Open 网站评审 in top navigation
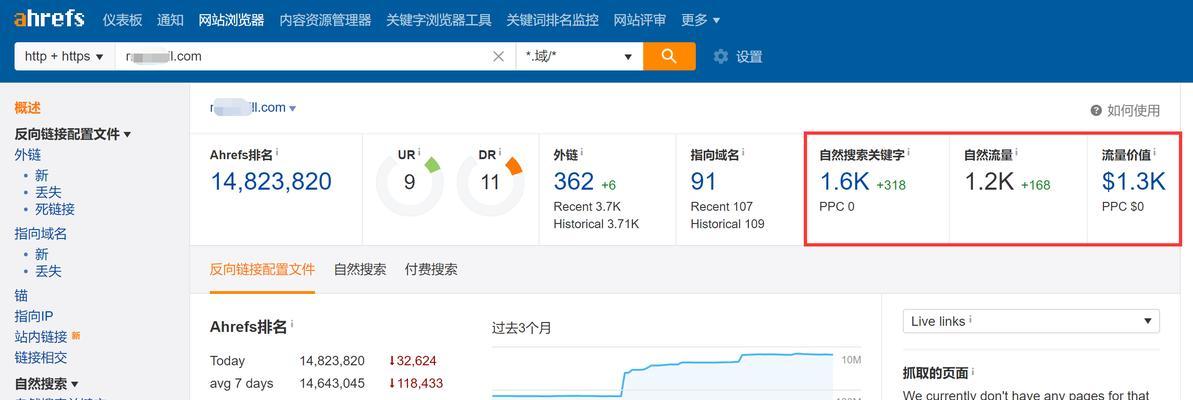 tap(640, 21)
